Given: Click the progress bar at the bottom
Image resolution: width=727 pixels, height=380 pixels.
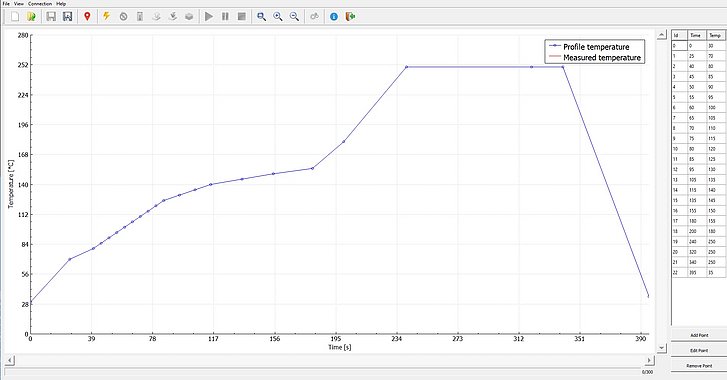Looking at the screenshot, I should 322,372.
